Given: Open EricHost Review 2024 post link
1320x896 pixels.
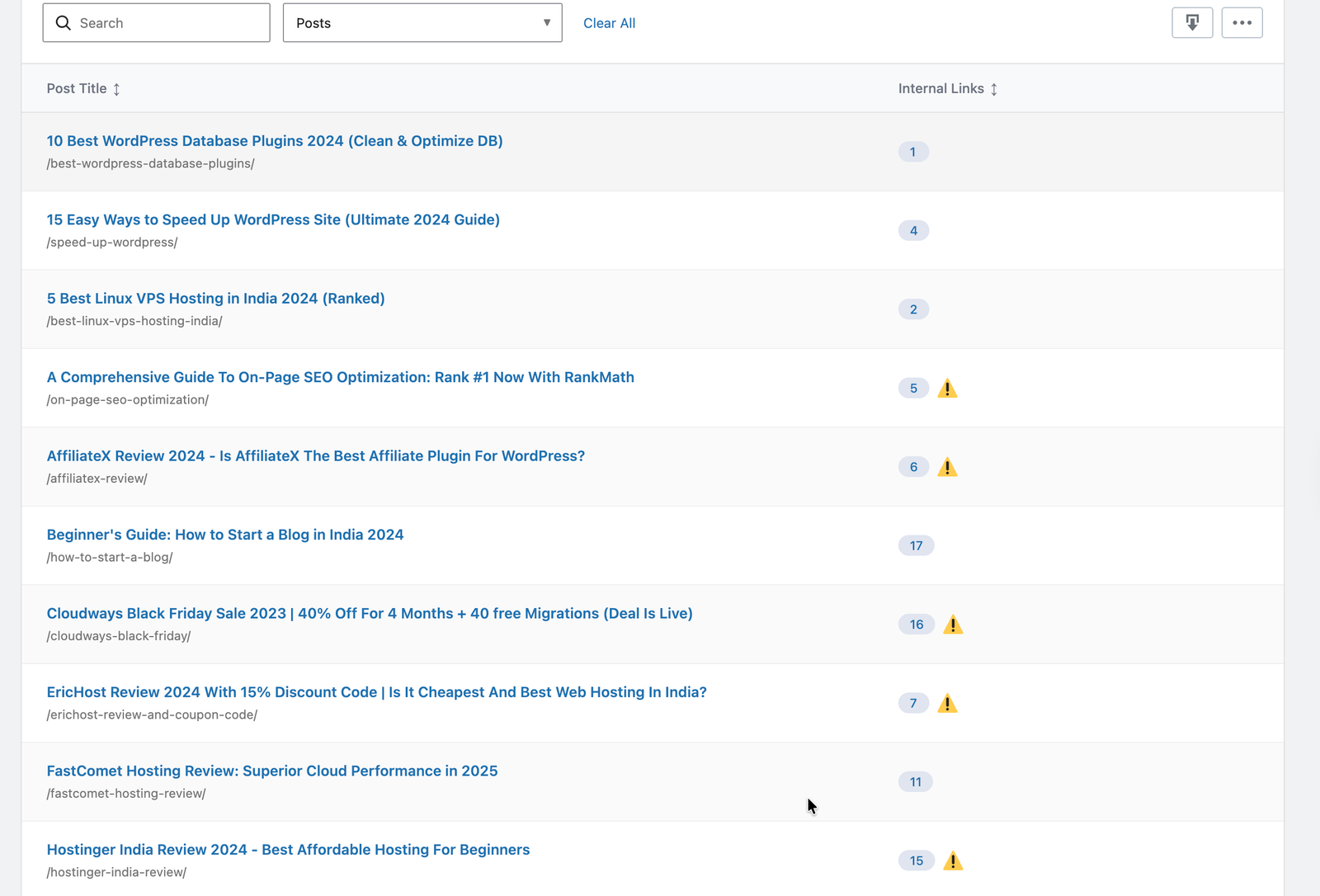Looking at the screenshot, I should (x=377, y=692).
